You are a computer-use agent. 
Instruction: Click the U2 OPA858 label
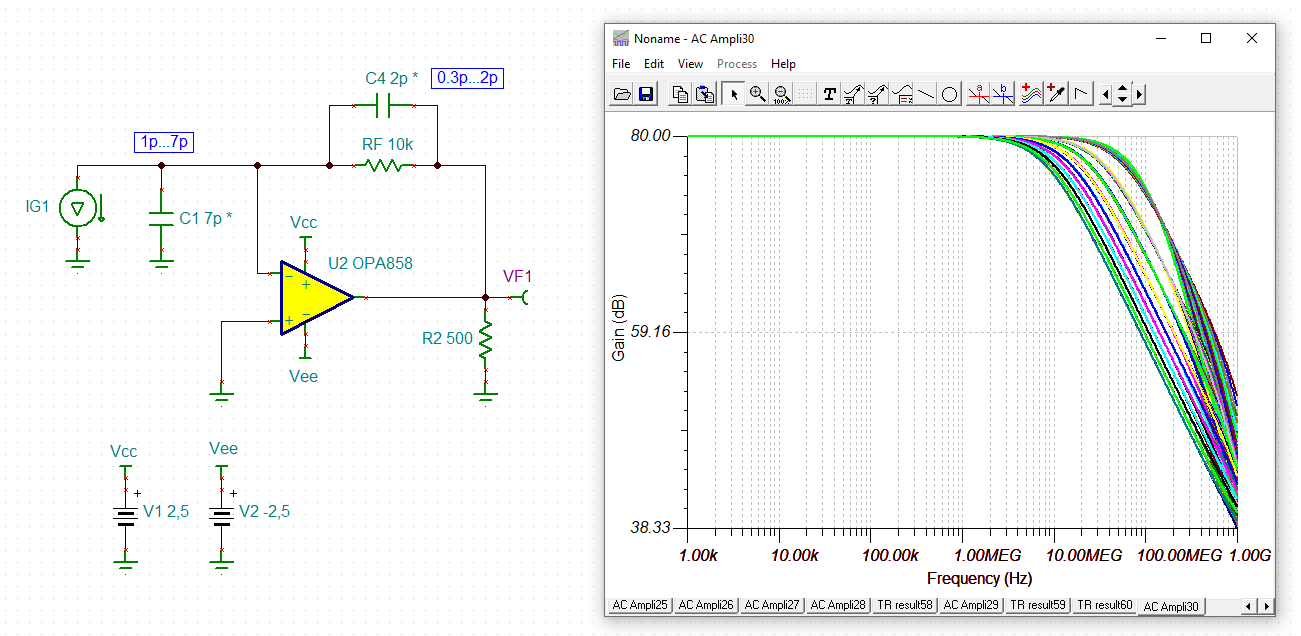[x=370, y=264]
